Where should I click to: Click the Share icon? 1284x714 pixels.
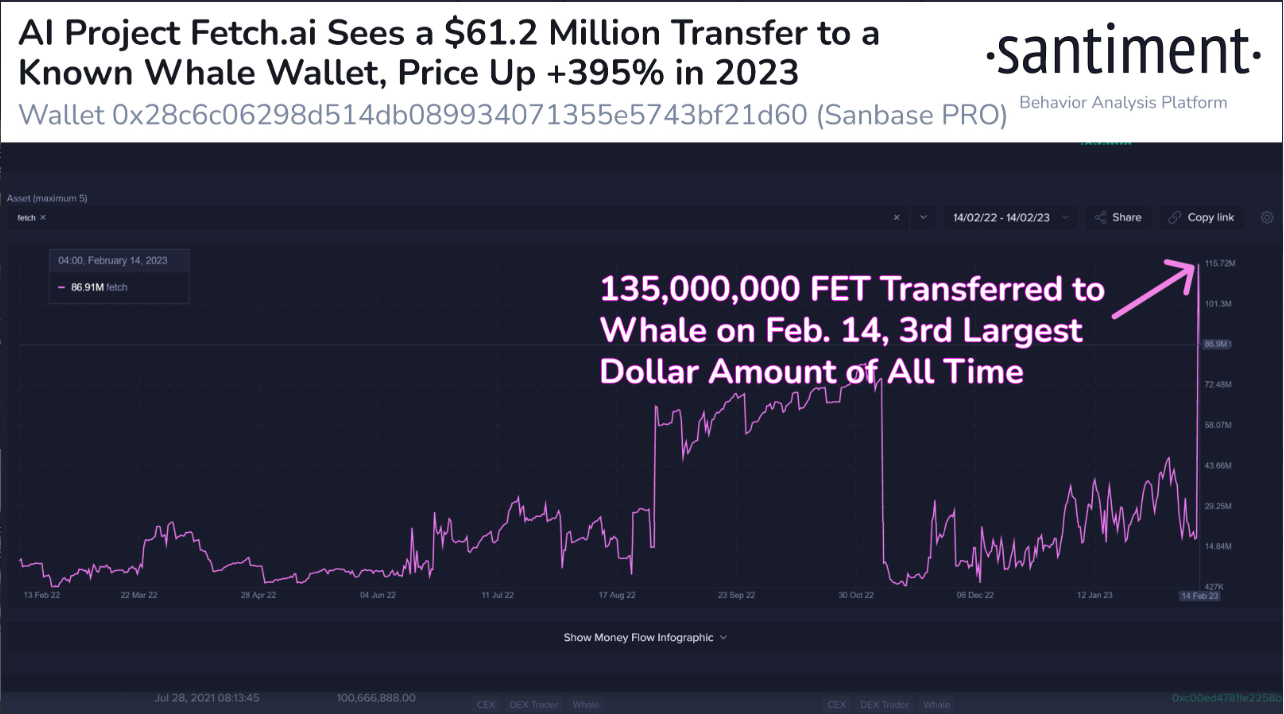tap(1101, 217)
